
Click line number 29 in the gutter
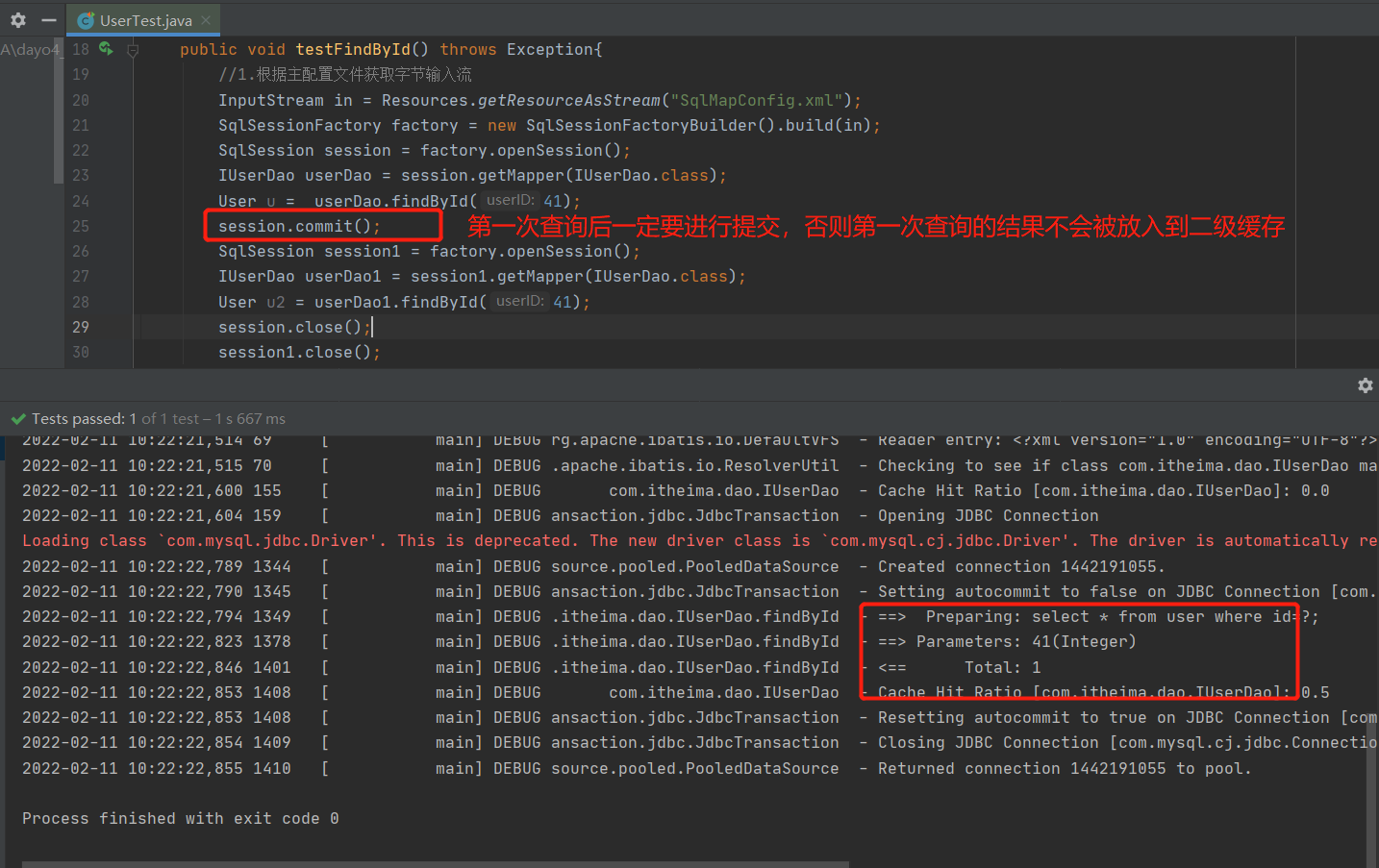tap(81, 327)
